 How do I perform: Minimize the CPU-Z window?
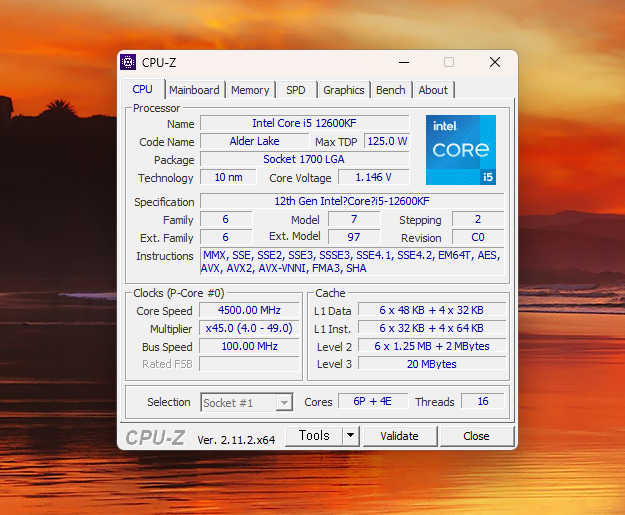pos(404,63)
